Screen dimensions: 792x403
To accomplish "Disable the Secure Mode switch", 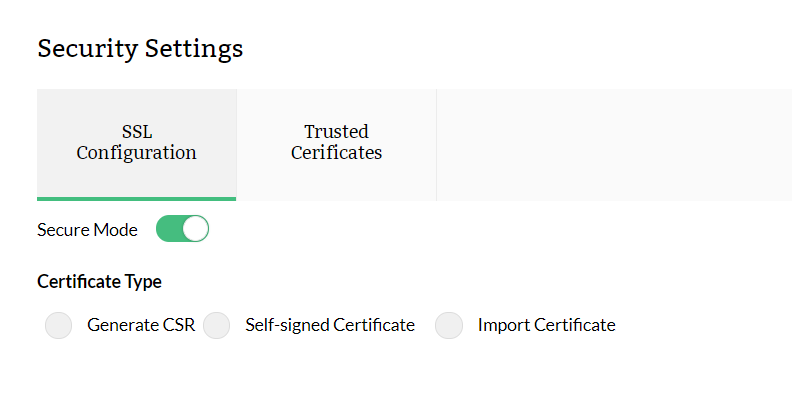I will (x=182, y=229).
